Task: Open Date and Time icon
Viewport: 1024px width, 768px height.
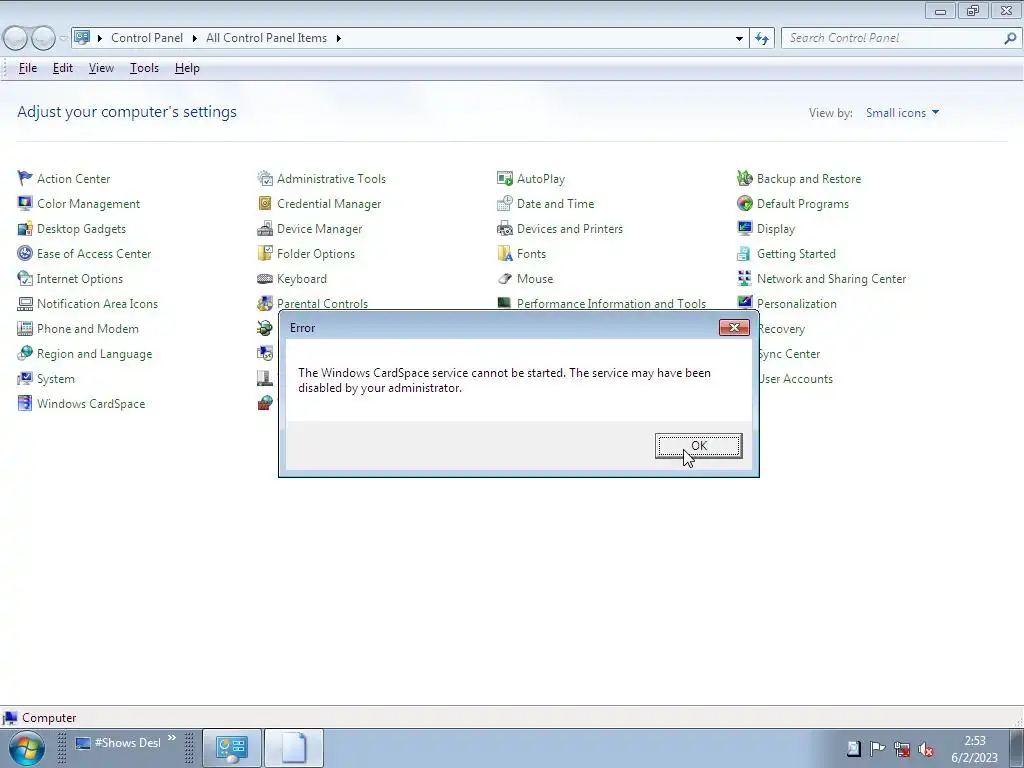Action: tap(504, 203)
